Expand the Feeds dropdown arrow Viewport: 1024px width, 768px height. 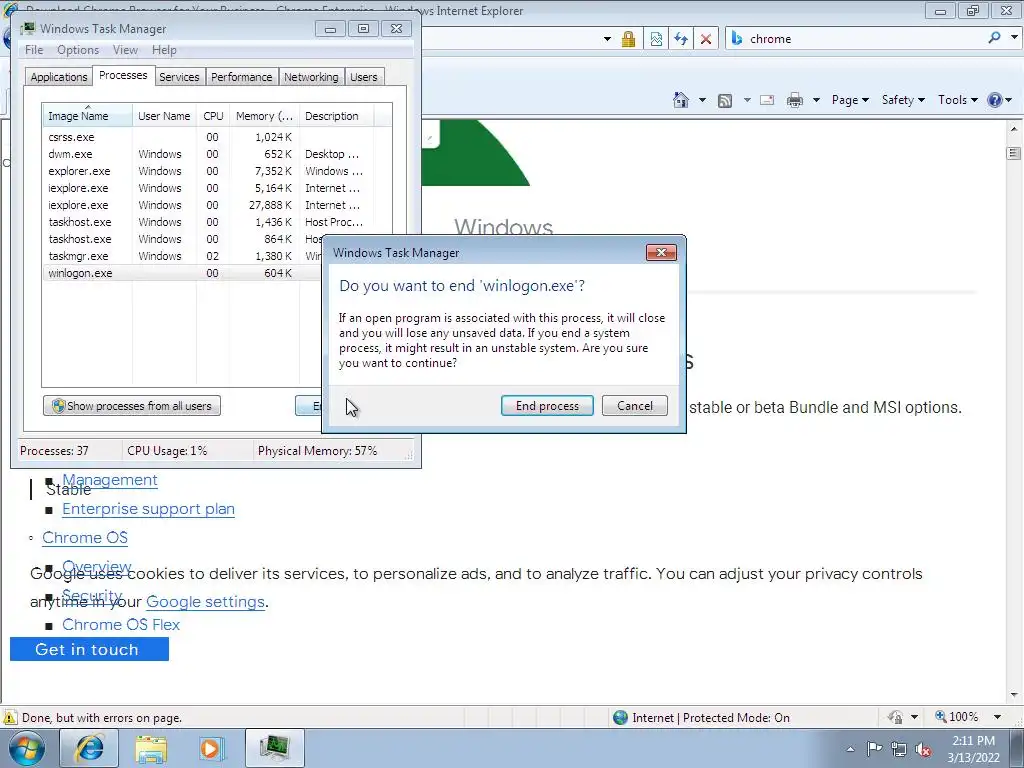[x=746, y=101]
